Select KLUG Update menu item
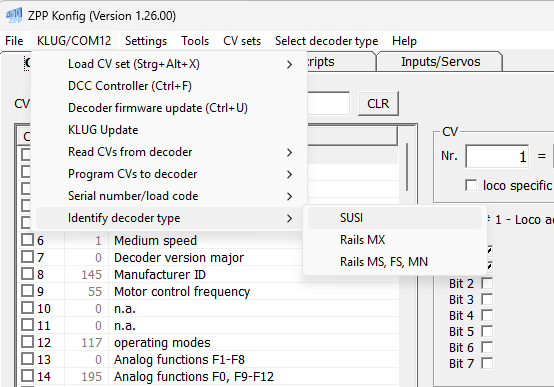Viewport: 554px width, 387px height. click(x=169, y=130)
